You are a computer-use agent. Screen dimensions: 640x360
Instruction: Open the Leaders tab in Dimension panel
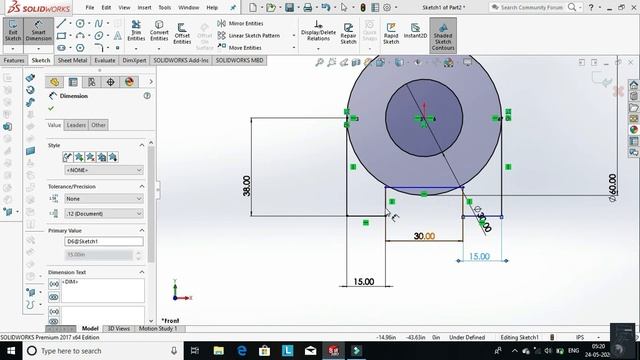coord(76,125)
